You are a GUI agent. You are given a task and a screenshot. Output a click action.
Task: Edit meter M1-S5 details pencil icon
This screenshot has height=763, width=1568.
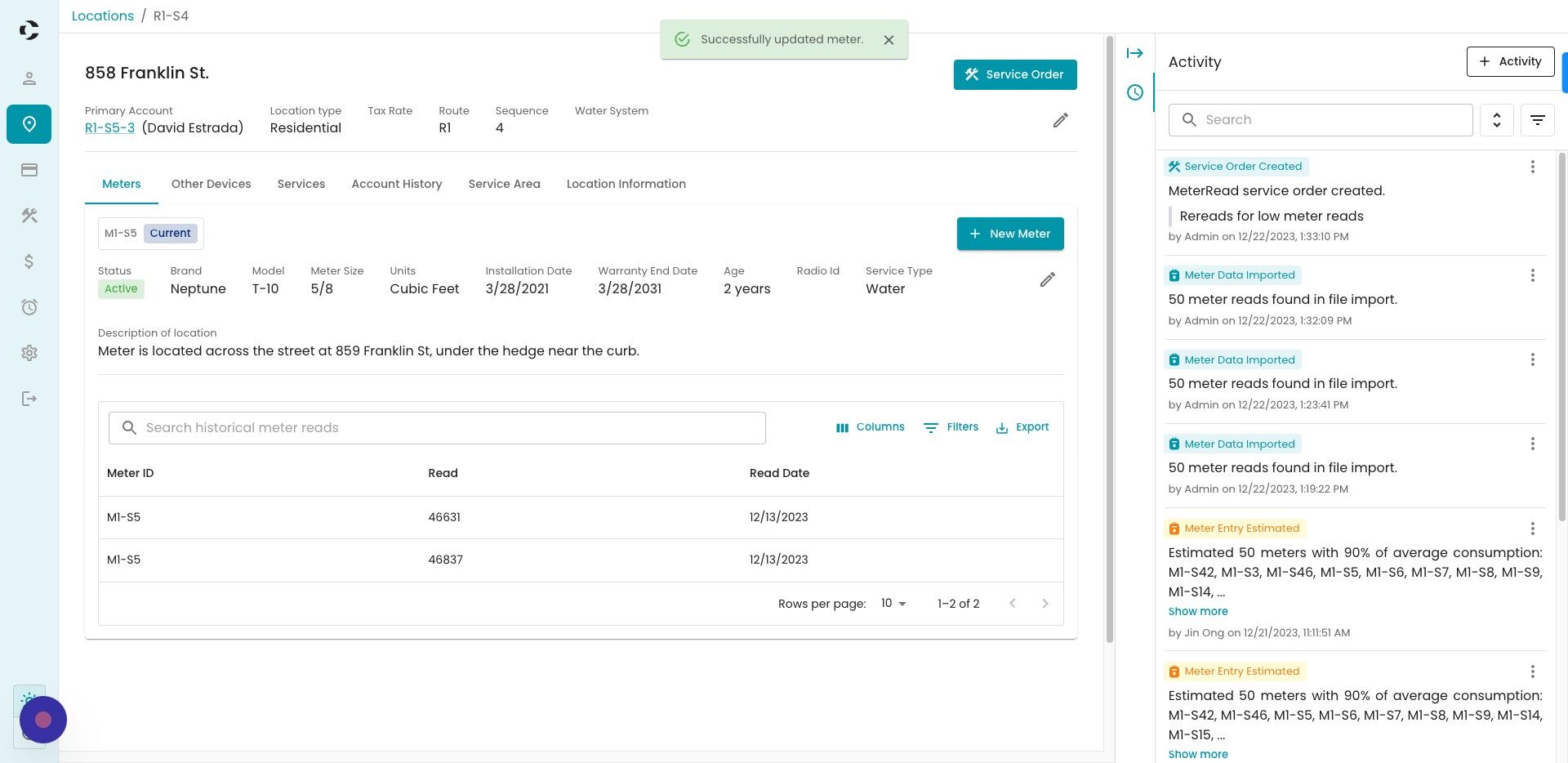(x=1047, y=280)
